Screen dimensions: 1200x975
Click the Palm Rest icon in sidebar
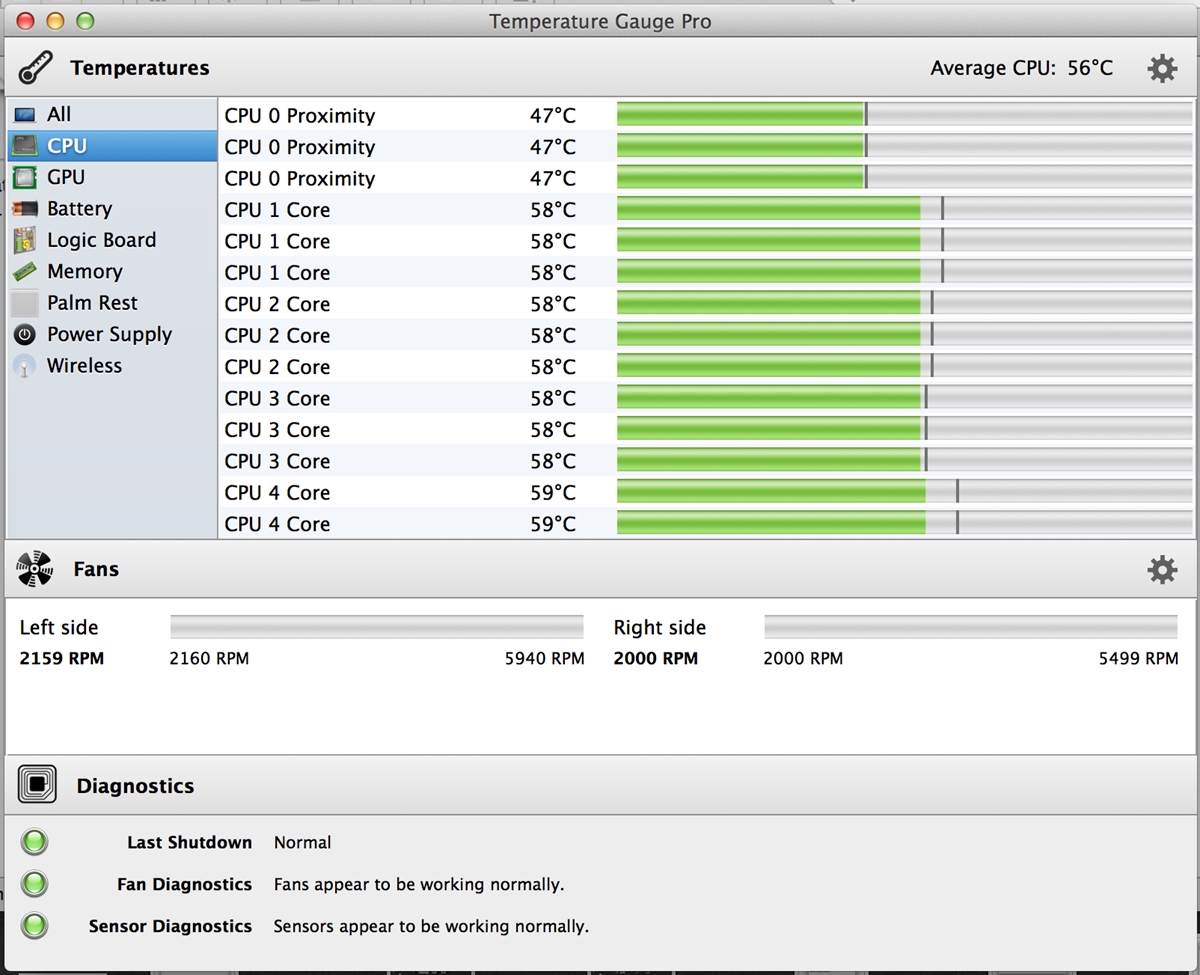(x=25, y=303)
